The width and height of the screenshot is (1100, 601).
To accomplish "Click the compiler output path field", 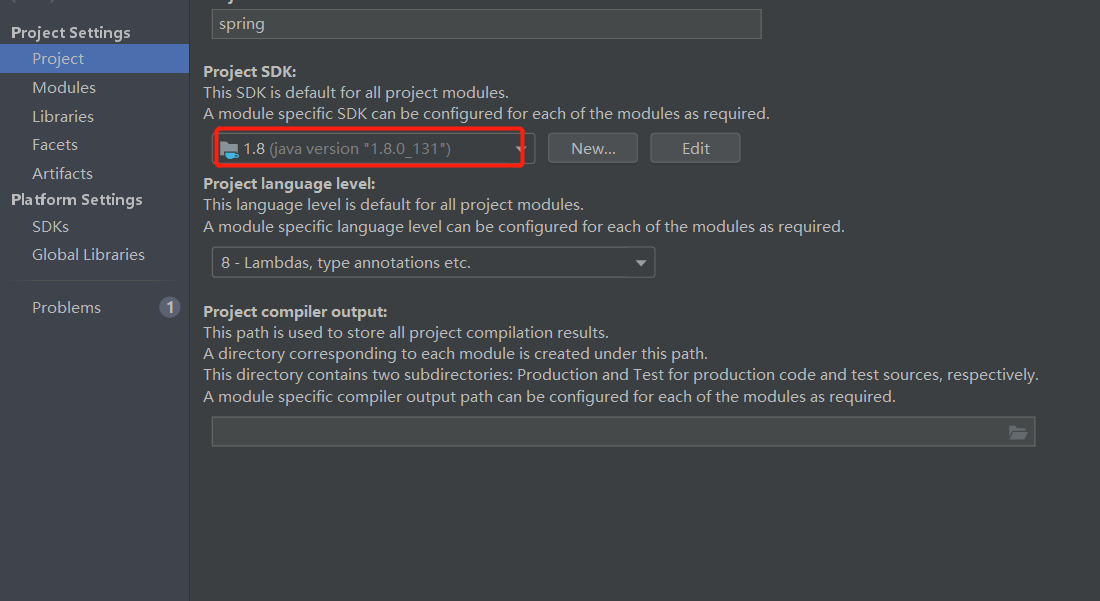I will [x=624, y=432].
